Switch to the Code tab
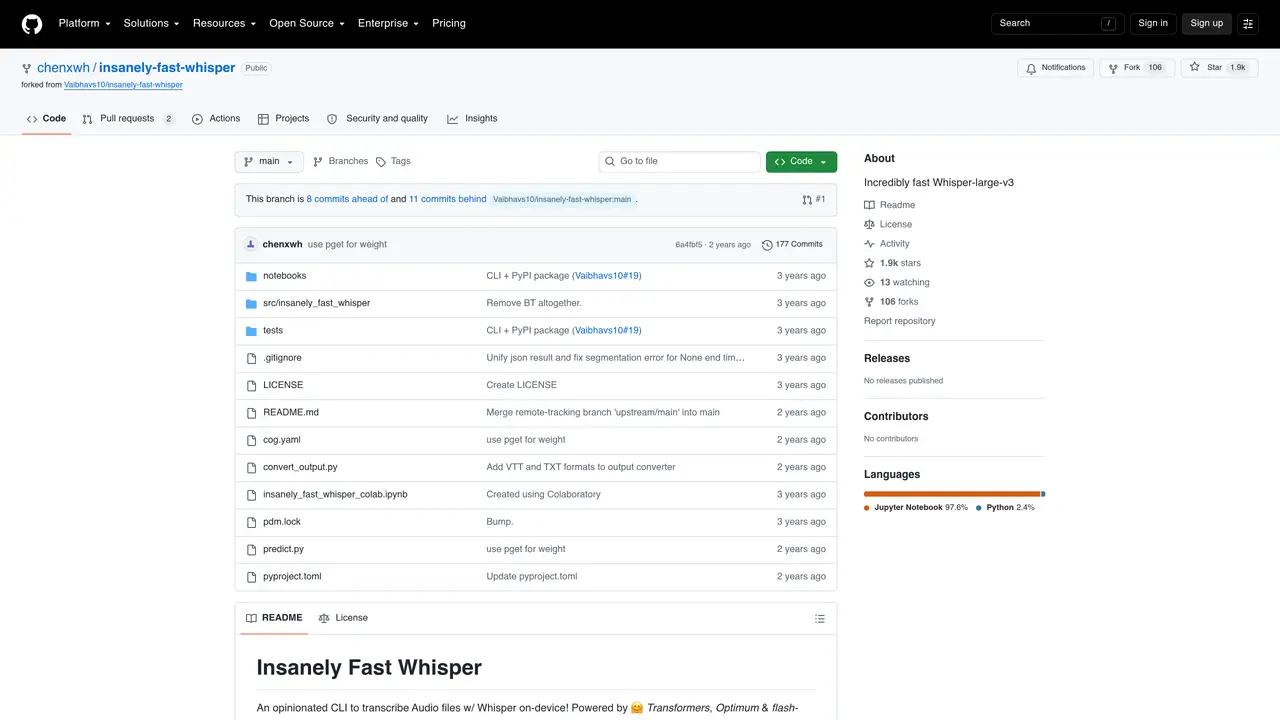 (x=46, y=119)
